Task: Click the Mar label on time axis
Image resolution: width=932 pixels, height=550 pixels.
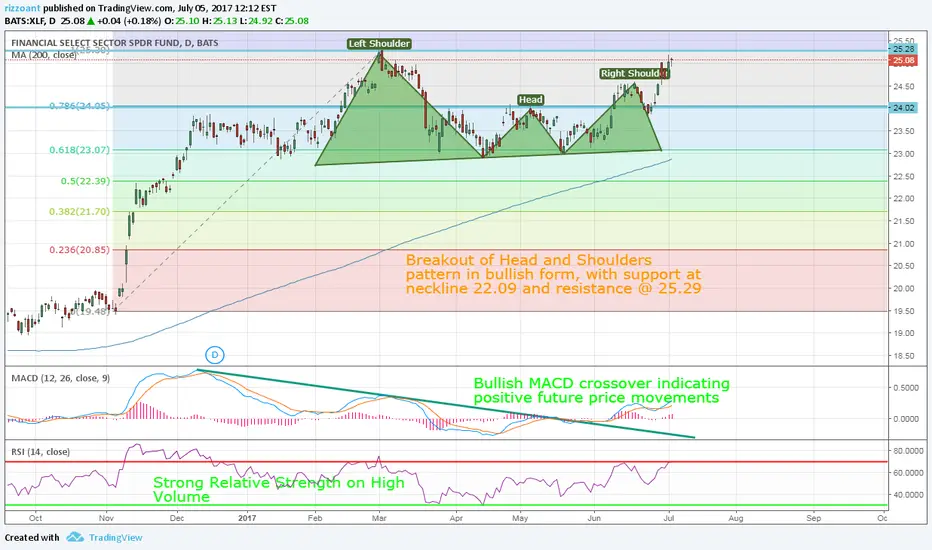Action: pos(379,518)
